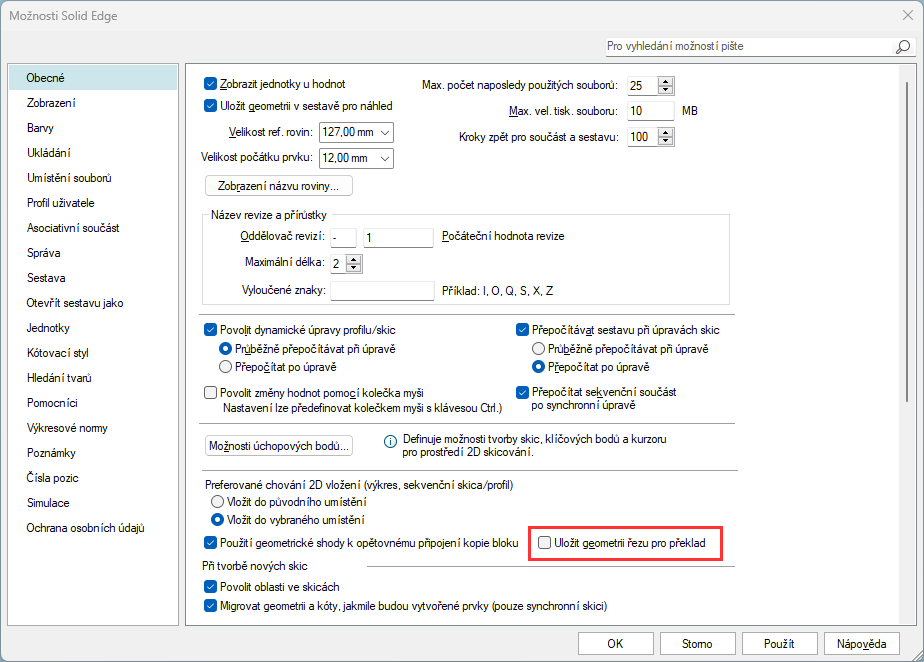924x662 pixels.
Task: Open Možnosti úchopových bodů button
Action: [x=279, y=446]
